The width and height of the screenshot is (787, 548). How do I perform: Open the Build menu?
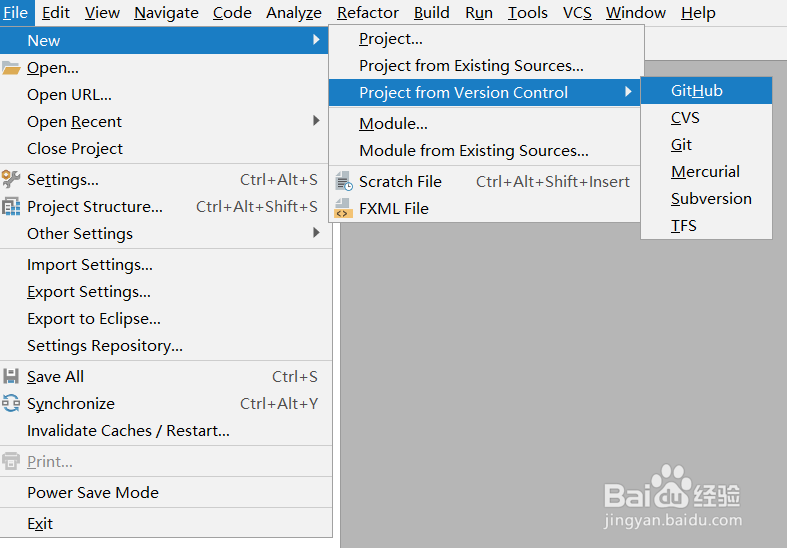[432, 13]
